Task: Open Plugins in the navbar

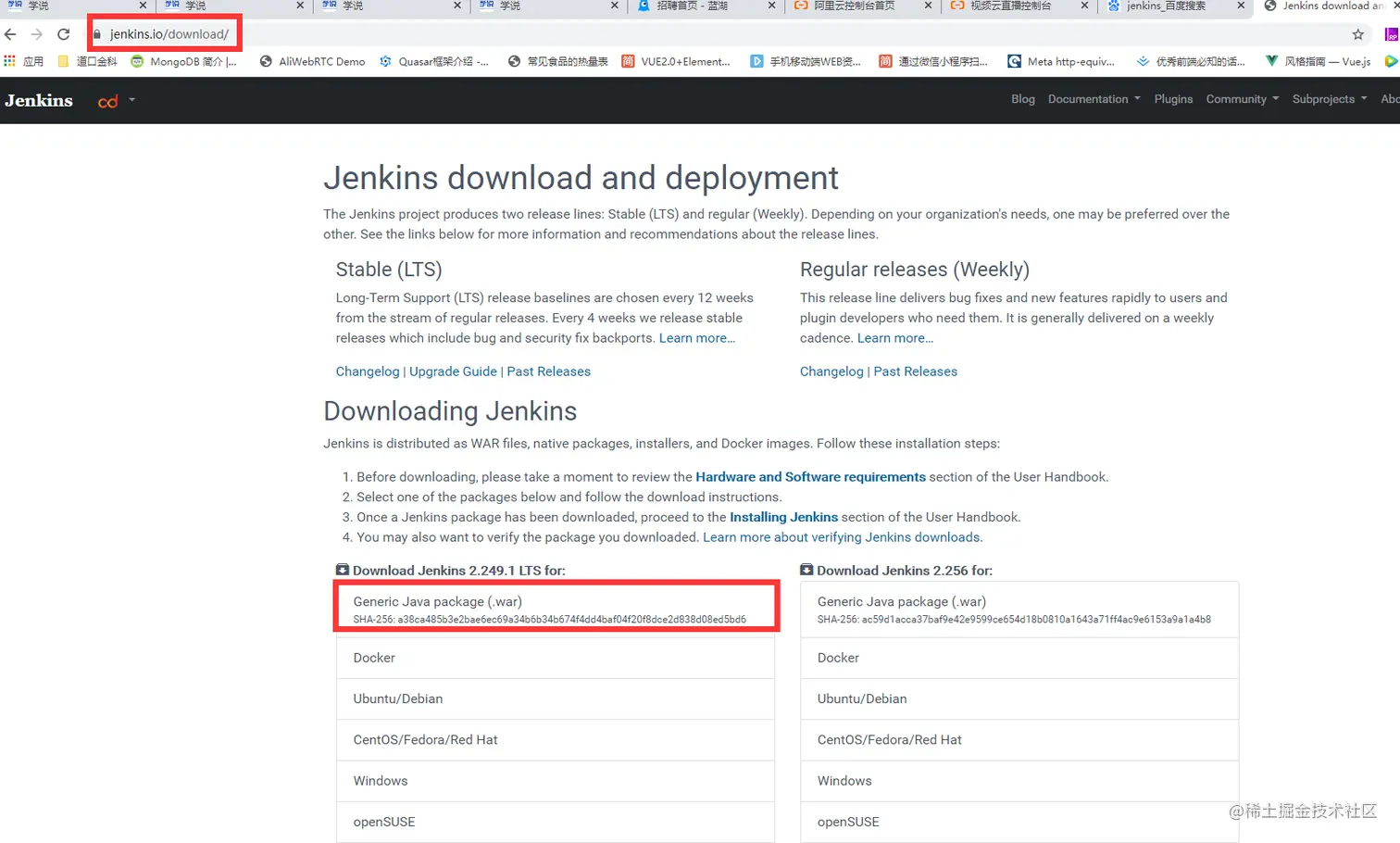Action: (x=1173, y=99)
